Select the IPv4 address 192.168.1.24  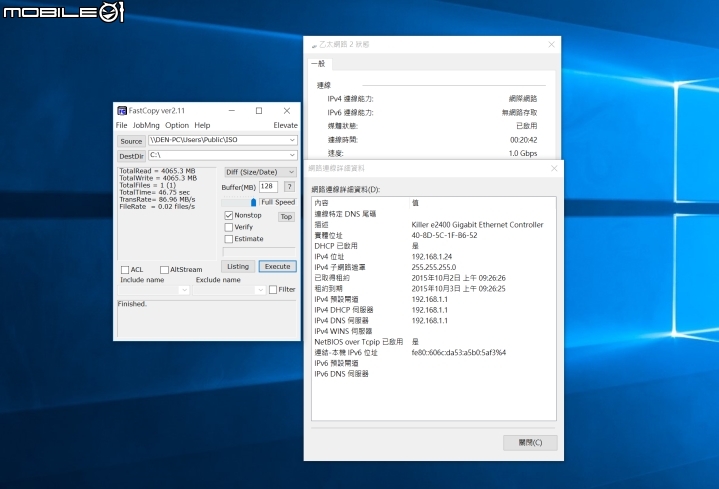[431, 256]
